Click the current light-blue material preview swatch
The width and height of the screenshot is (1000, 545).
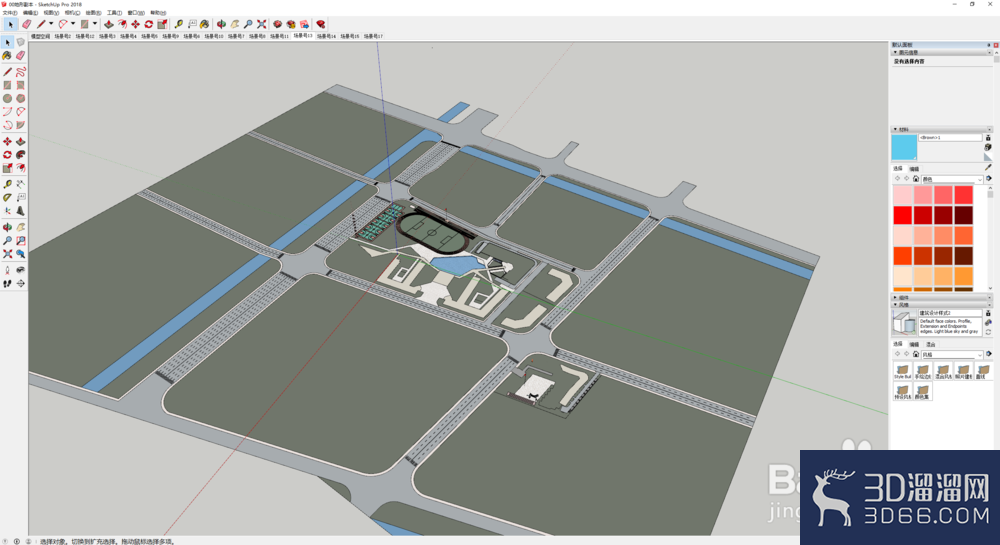click(x=904, y=147)
